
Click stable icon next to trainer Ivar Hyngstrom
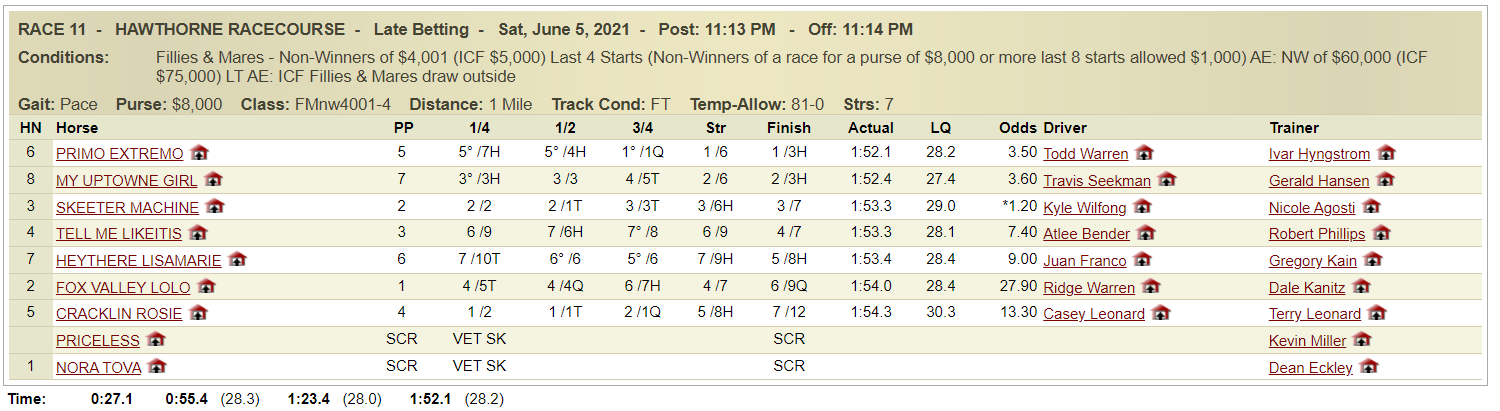tap(1386, 154)
